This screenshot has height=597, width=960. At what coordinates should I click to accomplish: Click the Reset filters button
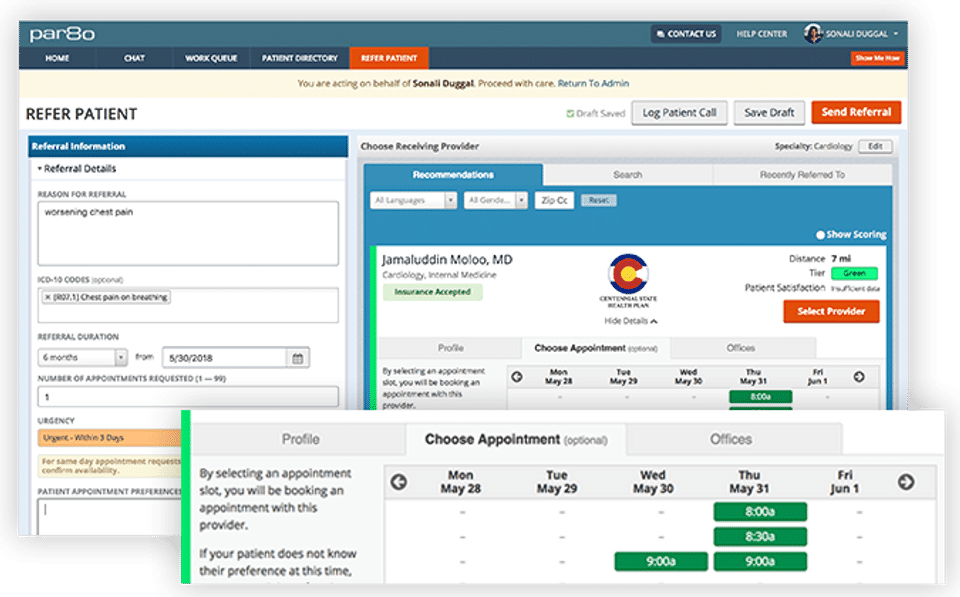coord(599,200)
